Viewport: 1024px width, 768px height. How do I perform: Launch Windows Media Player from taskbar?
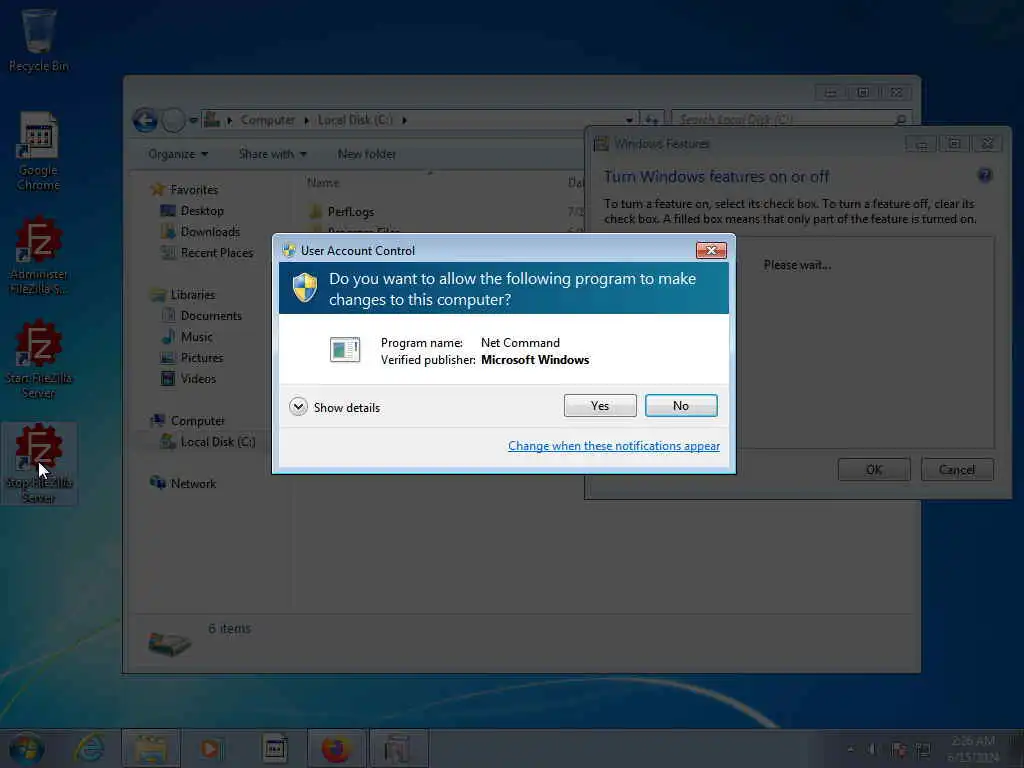pyautogui.click(x=211, y=748)
